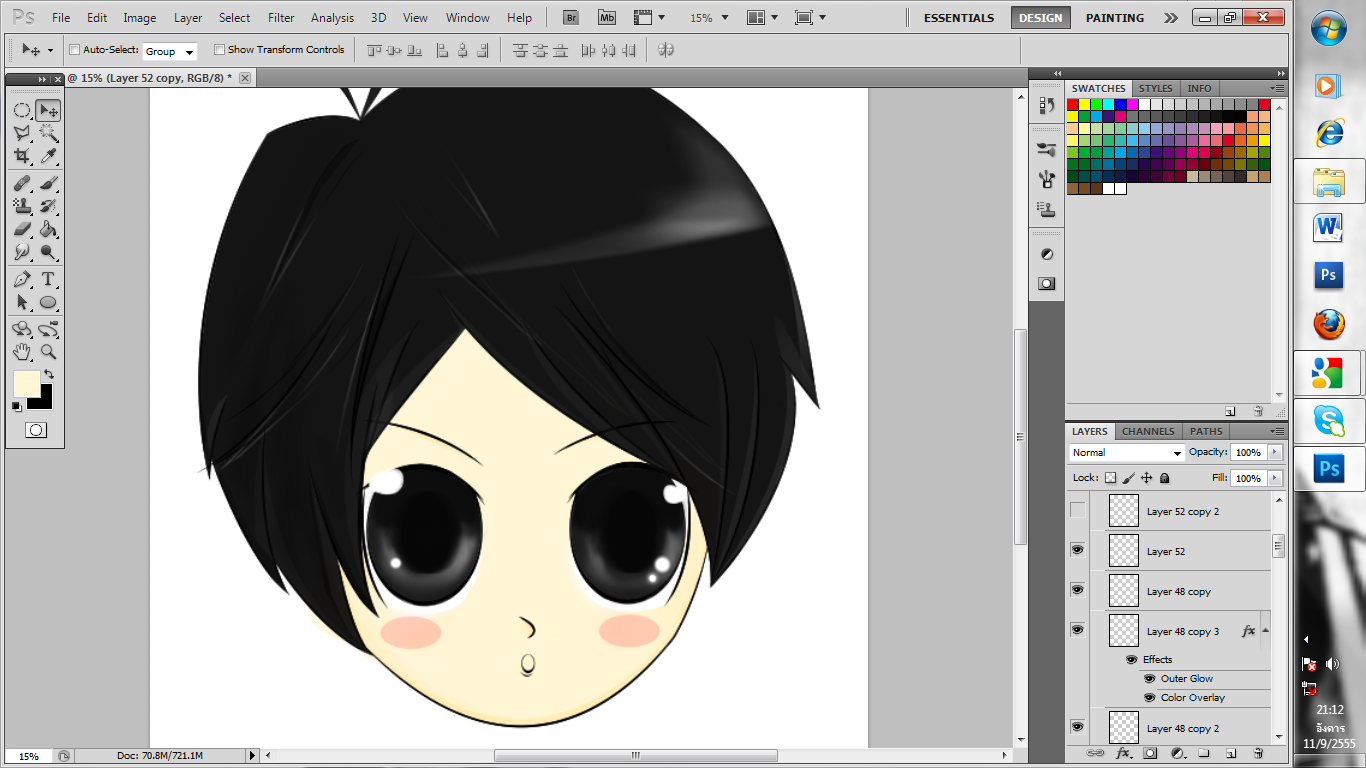
Task: Choose the Magic Wand tool
Action: [x=48, y=133]
